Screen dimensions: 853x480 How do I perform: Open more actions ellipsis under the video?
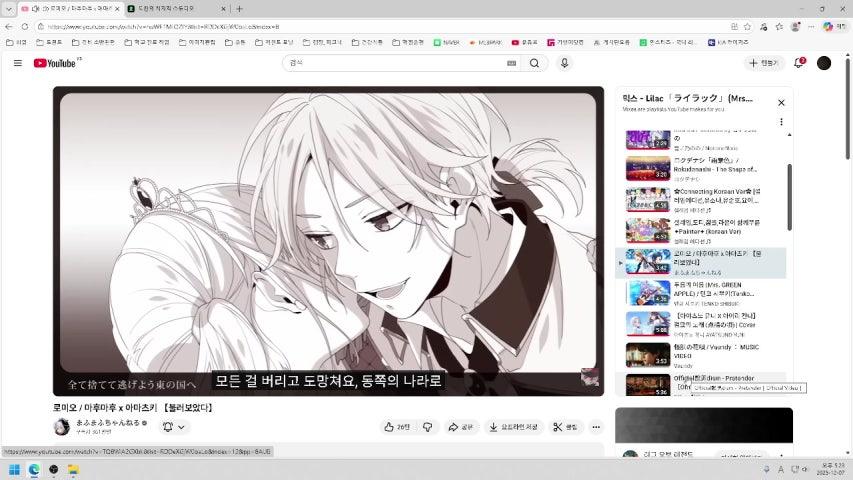click(x=596, y=427)
